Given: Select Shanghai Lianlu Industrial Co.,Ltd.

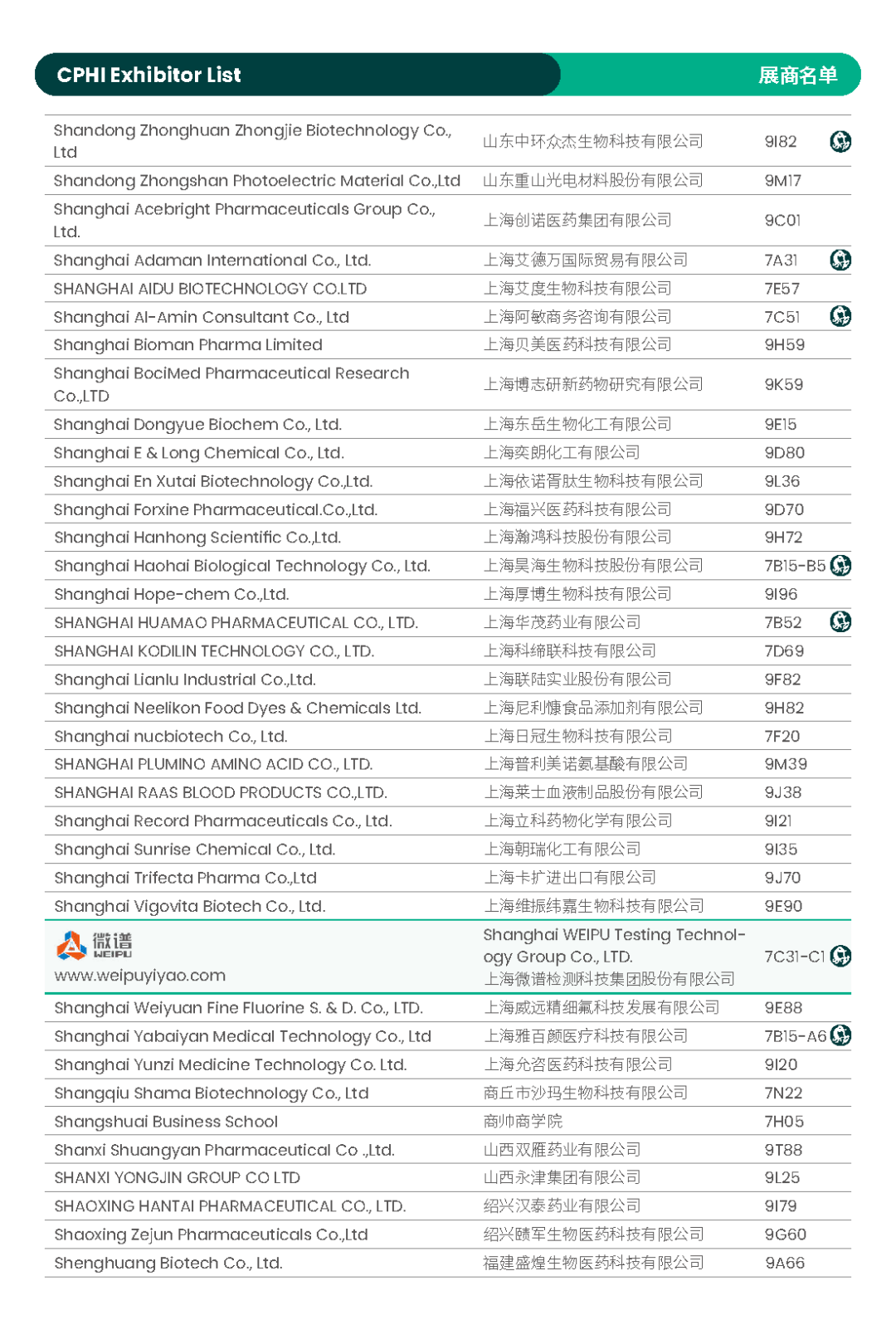Looking at the screenshot, I should tap(184, 679).
